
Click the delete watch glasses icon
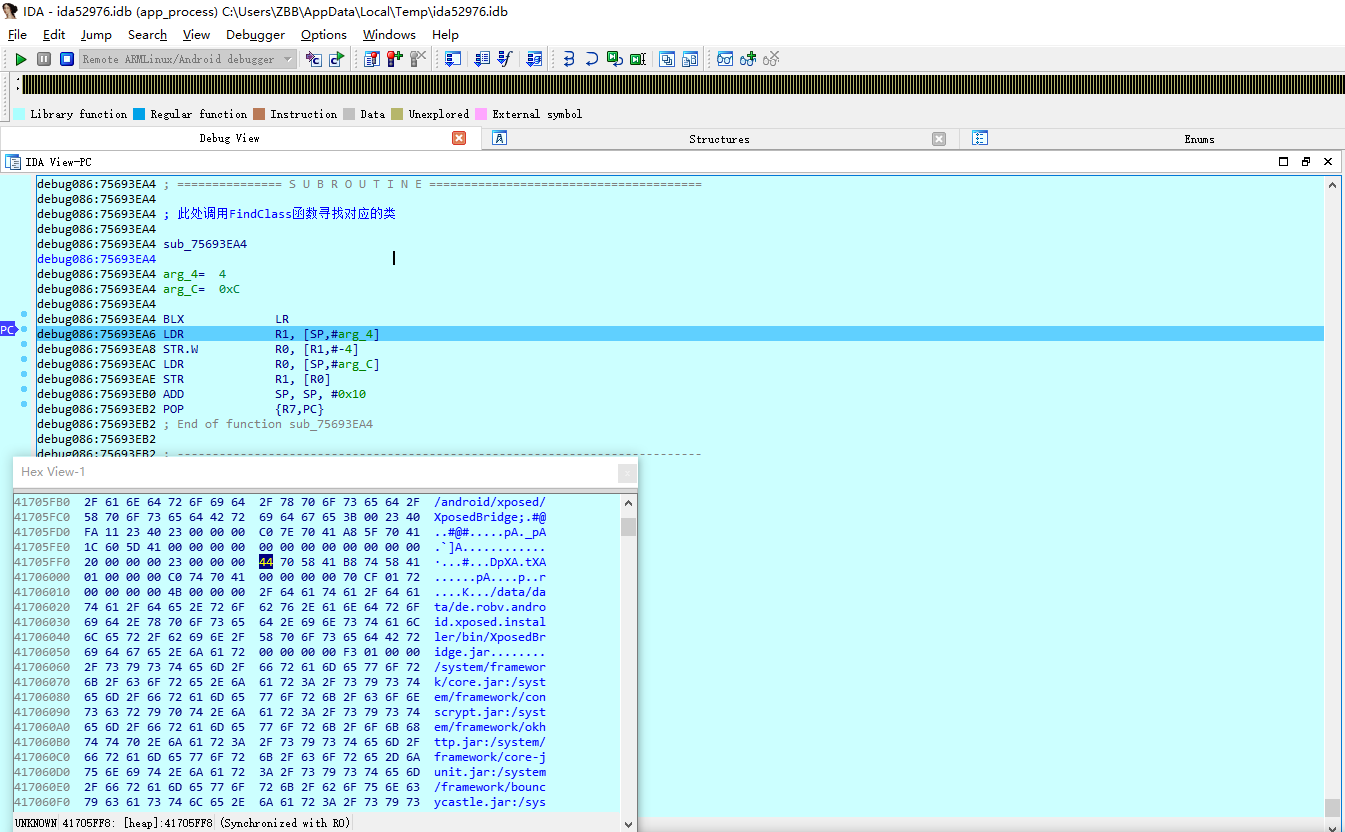771,59
